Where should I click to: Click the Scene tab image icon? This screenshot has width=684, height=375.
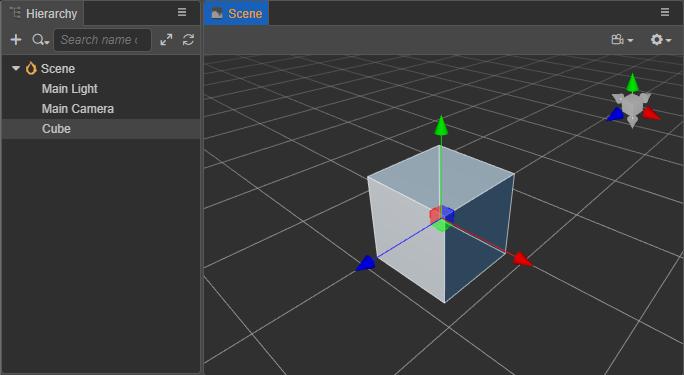pos(217,14)
